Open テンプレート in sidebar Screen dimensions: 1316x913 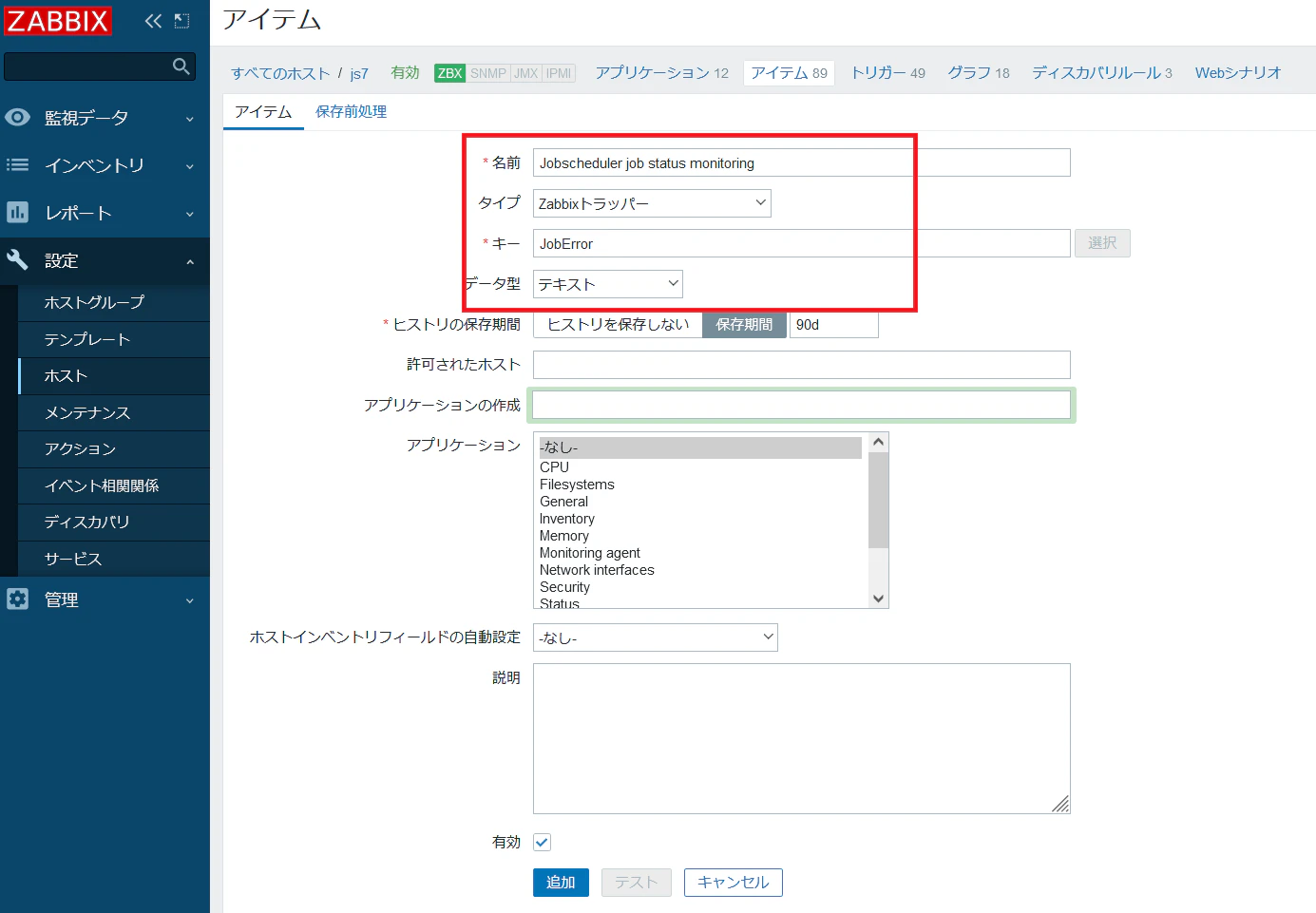[x=114, y=339]
